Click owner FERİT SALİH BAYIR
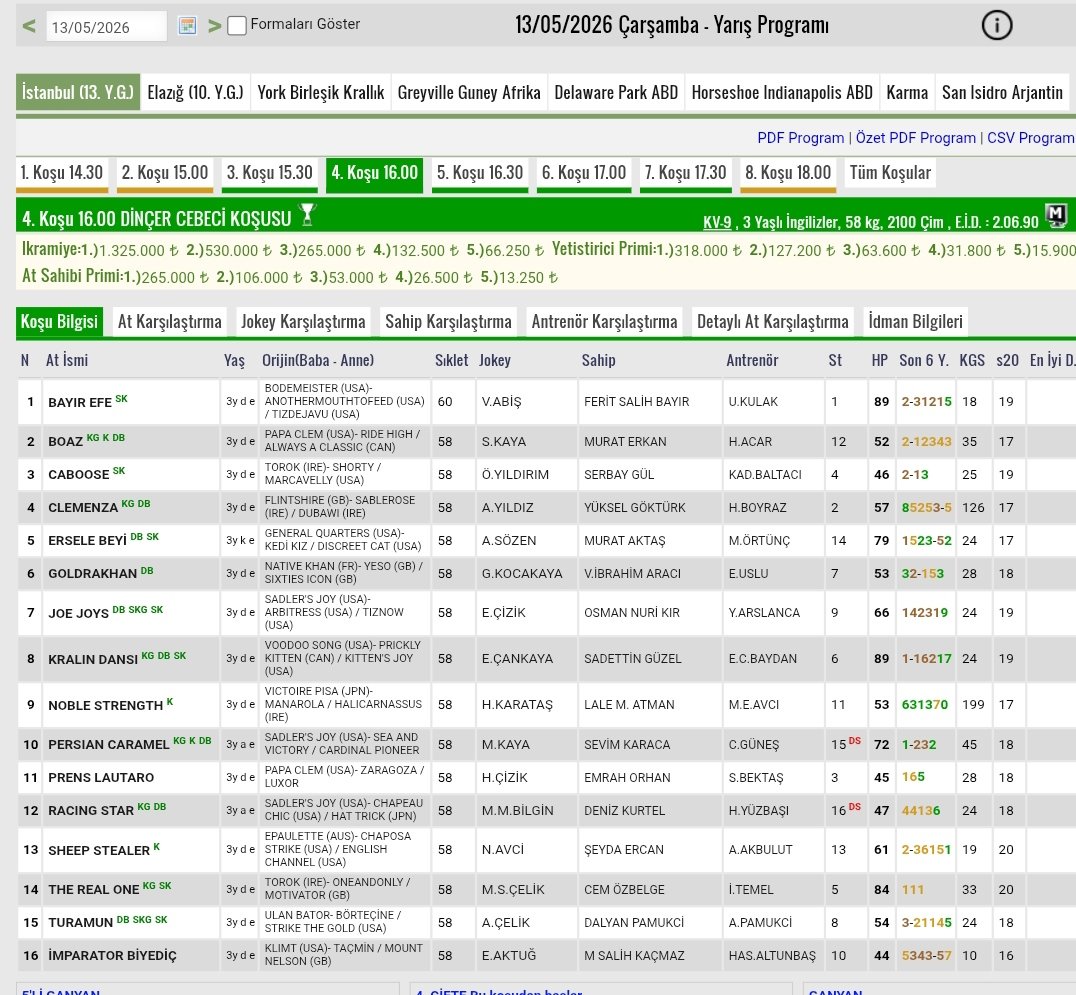 [x=637, y=401]
